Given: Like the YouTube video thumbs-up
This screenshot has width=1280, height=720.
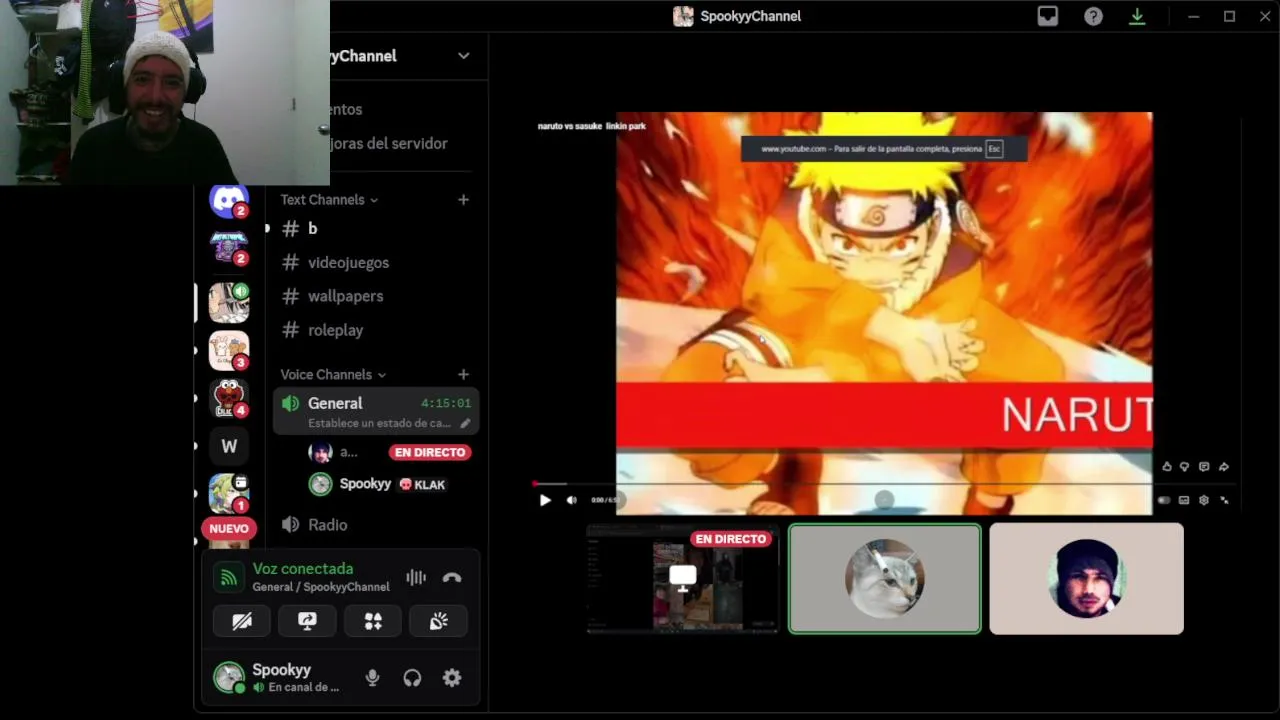Looking at the screenshot, I should [x=1166, y=467].
